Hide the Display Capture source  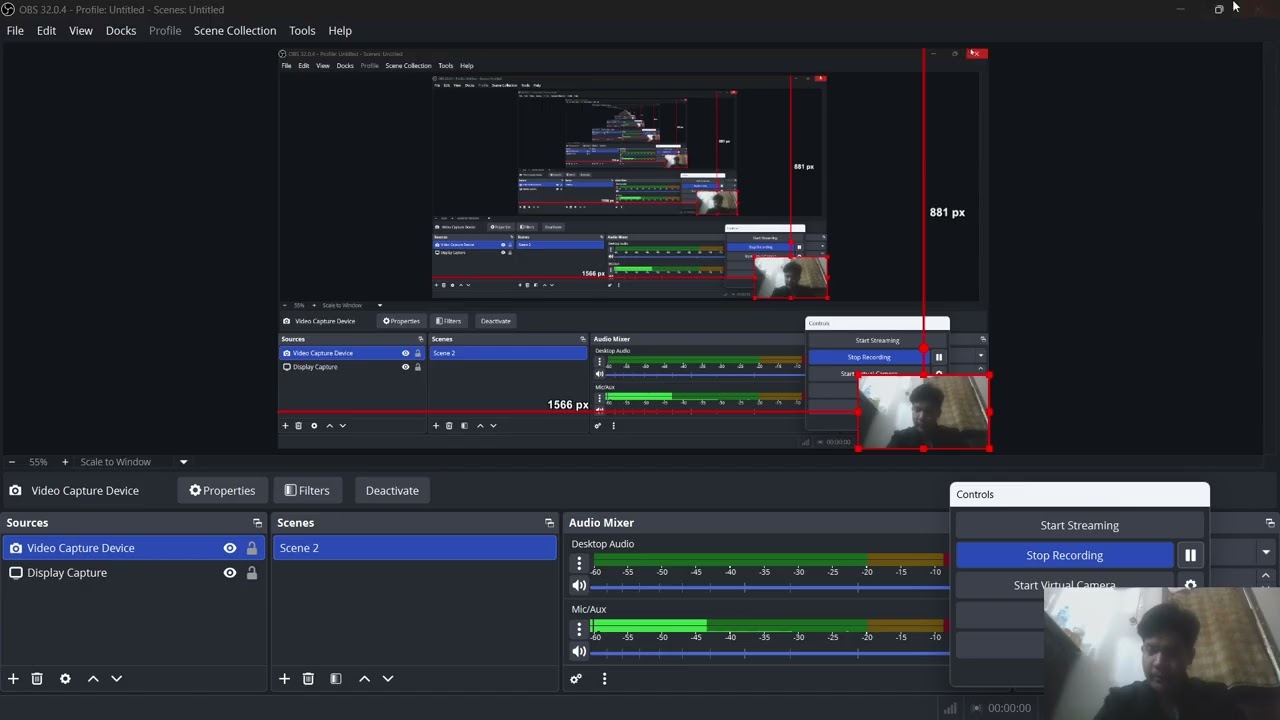click(230, 573)
